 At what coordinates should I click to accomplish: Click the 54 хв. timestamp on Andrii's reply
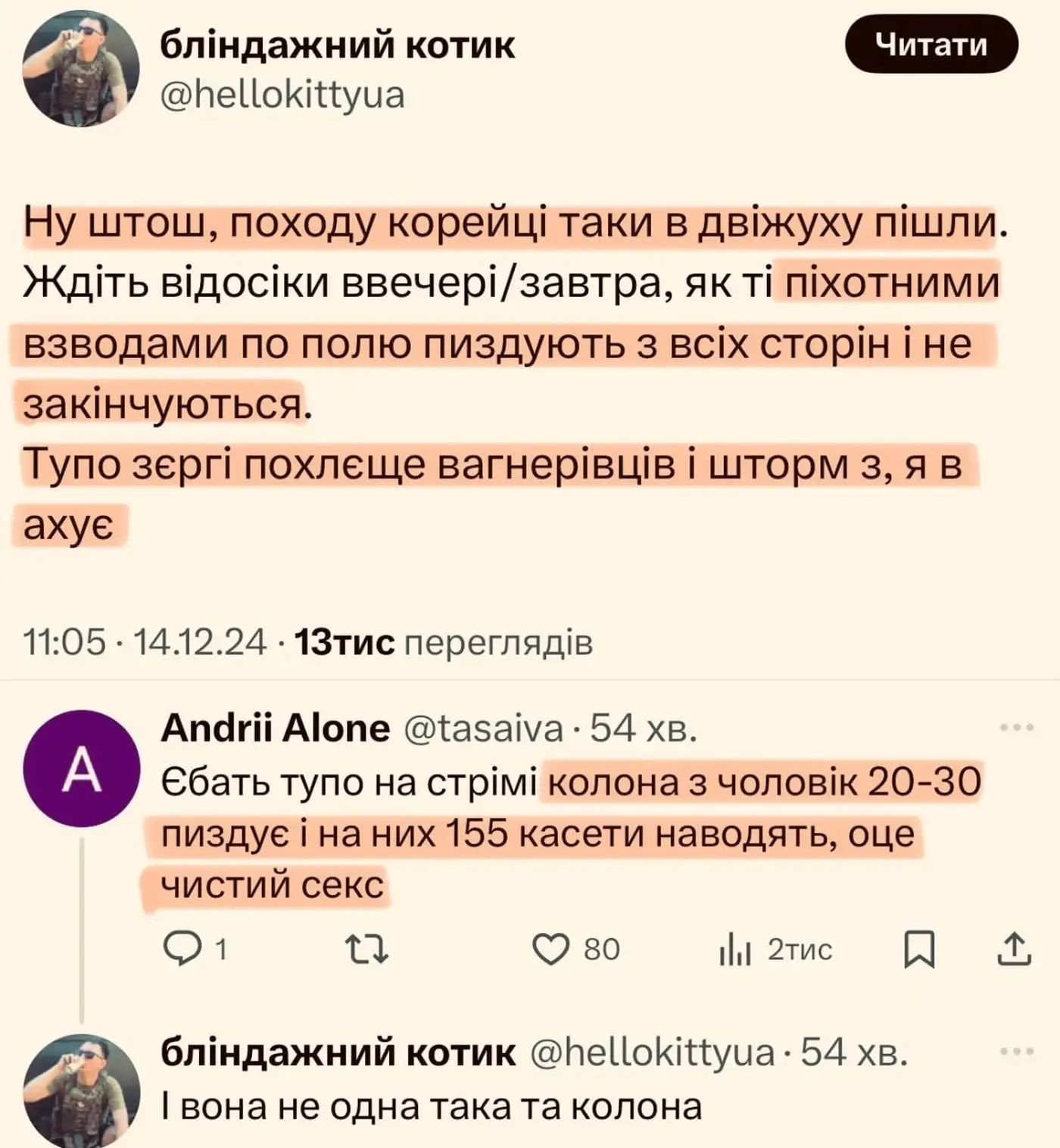(643, 728)
